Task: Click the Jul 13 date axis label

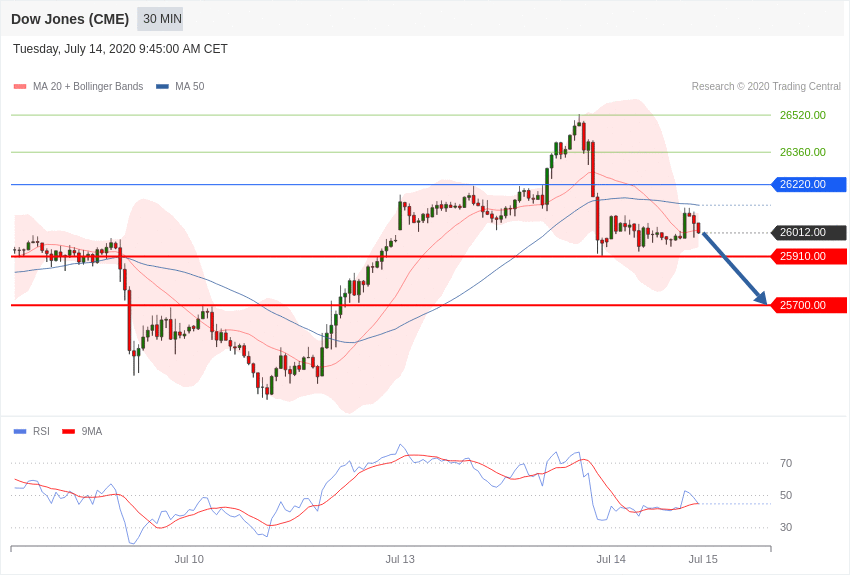Action: [400, 559]
